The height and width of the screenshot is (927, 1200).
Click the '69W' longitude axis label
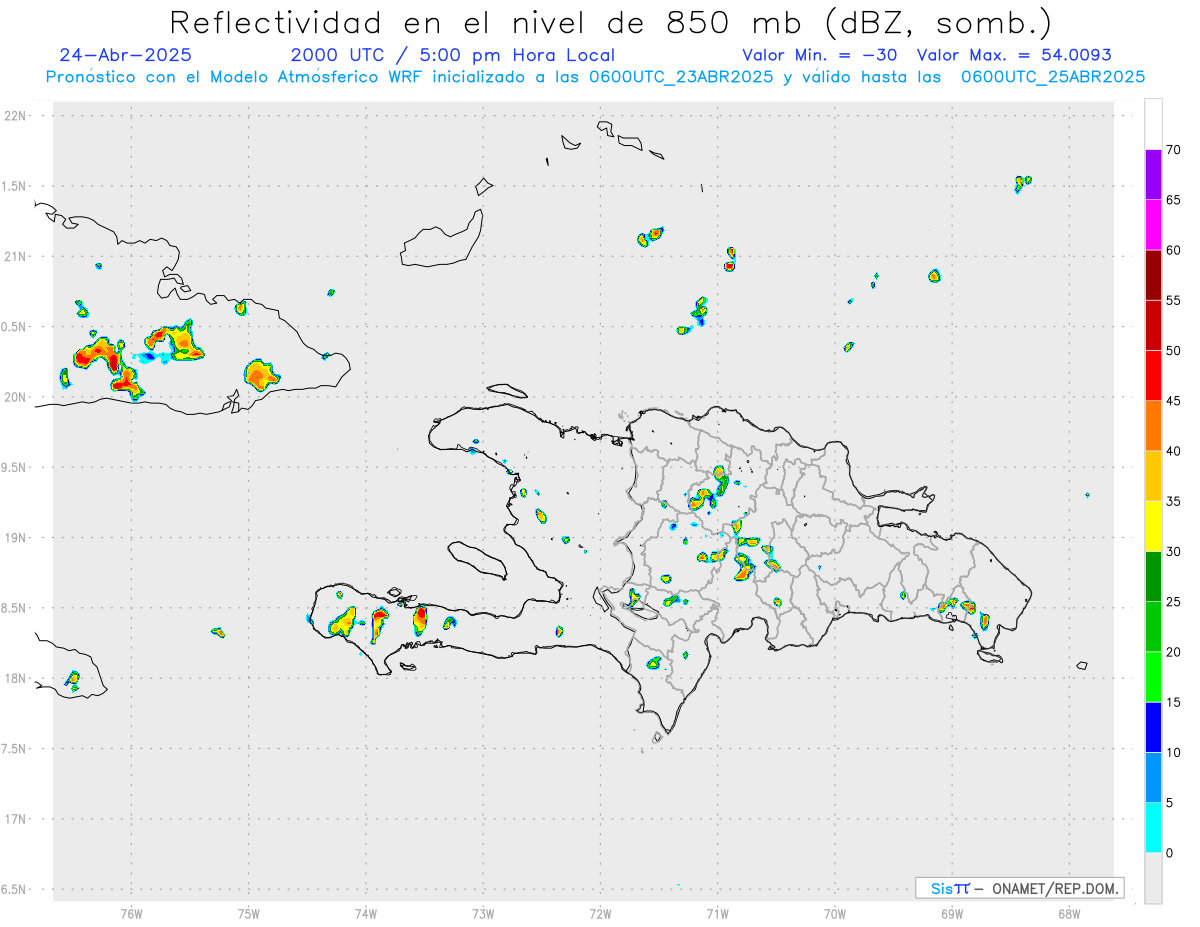click(951, 914)
